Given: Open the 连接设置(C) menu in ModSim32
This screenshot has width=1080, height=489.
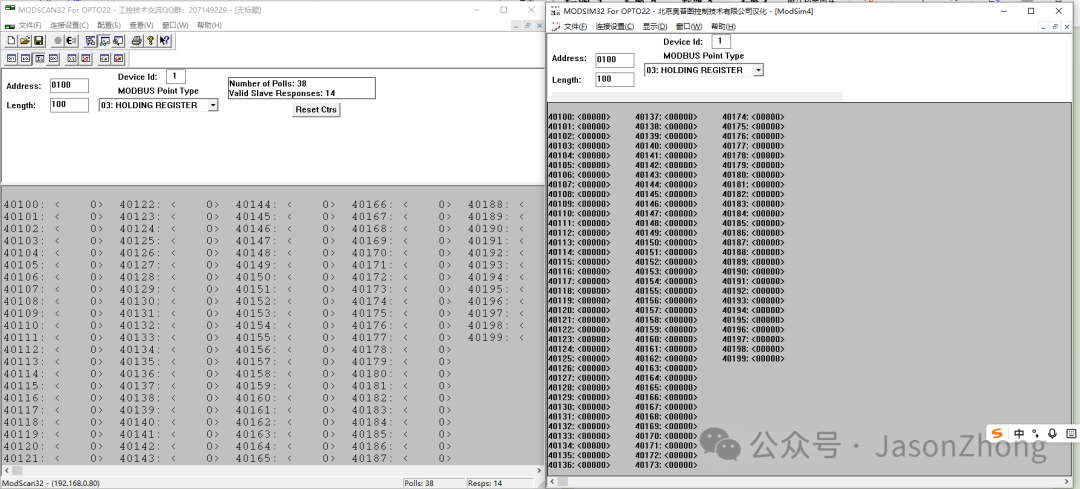Looking at the screenshot, I should (x=614, y=27).
